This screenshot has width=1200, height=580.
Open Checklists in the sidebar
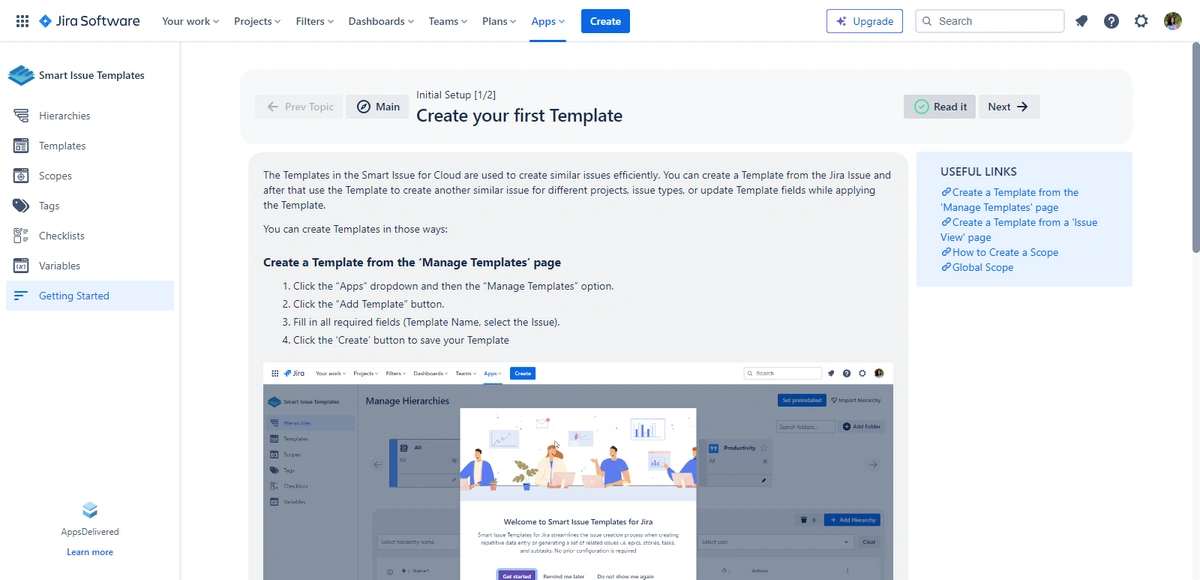tap(90, 236)
